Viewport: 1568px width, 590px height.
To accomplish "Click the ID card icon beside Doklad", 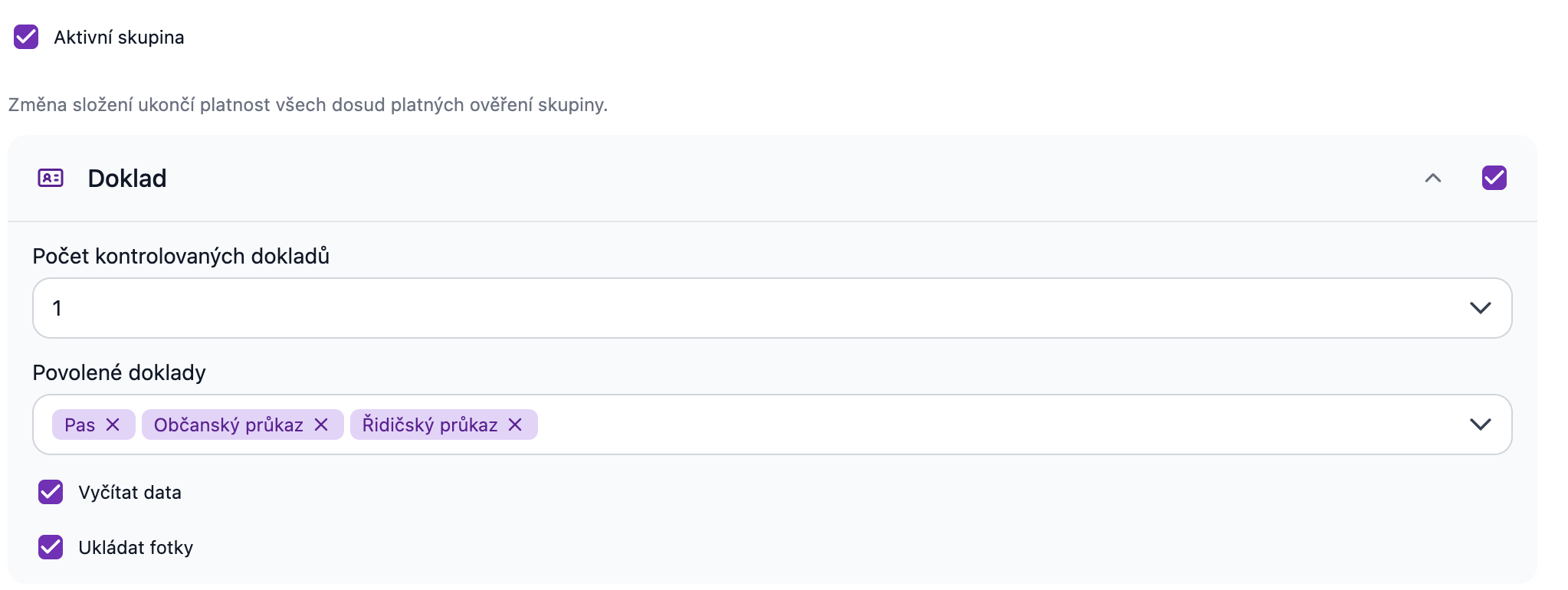I will click(x=51, y=178).
